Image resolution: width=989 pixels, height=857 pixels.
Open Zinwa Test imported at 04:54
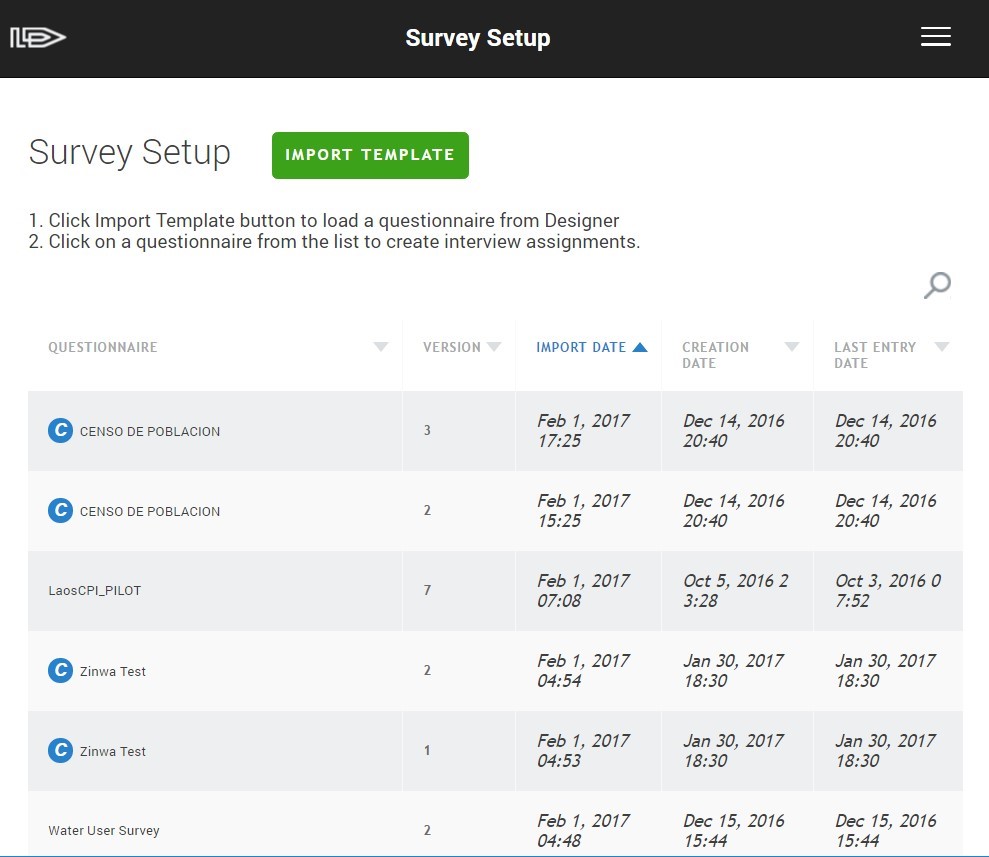[x=113, y=672]
